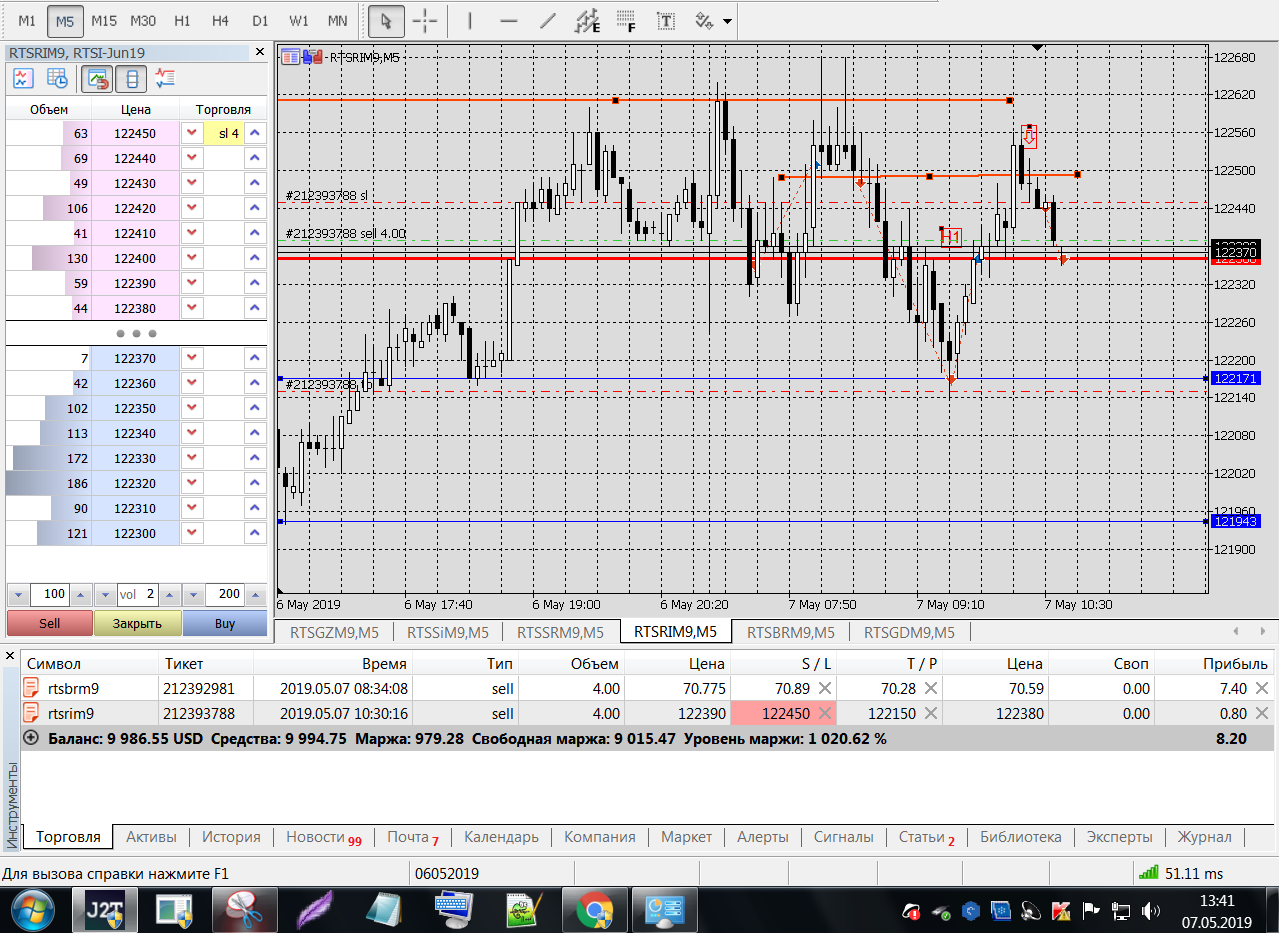This screenshot has width=1279, height=933.
Task: Select the trendline drawing tool
Action: (547, 20)
